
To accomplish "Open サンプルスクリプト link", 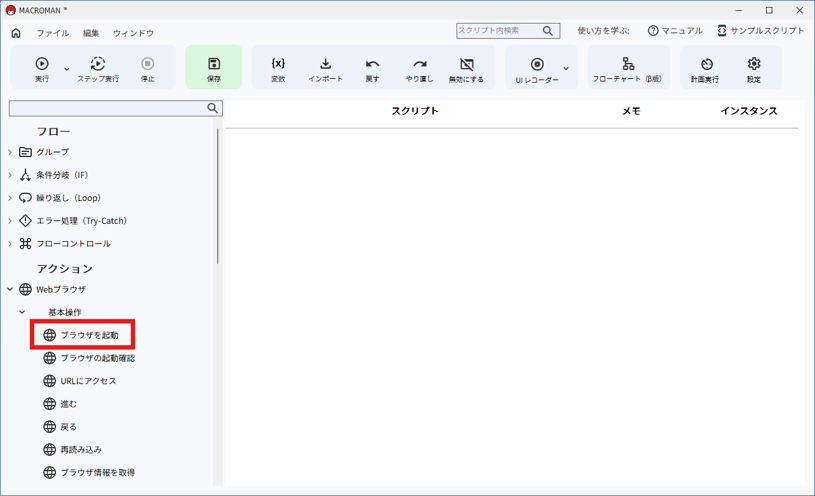I will point(760,31).
